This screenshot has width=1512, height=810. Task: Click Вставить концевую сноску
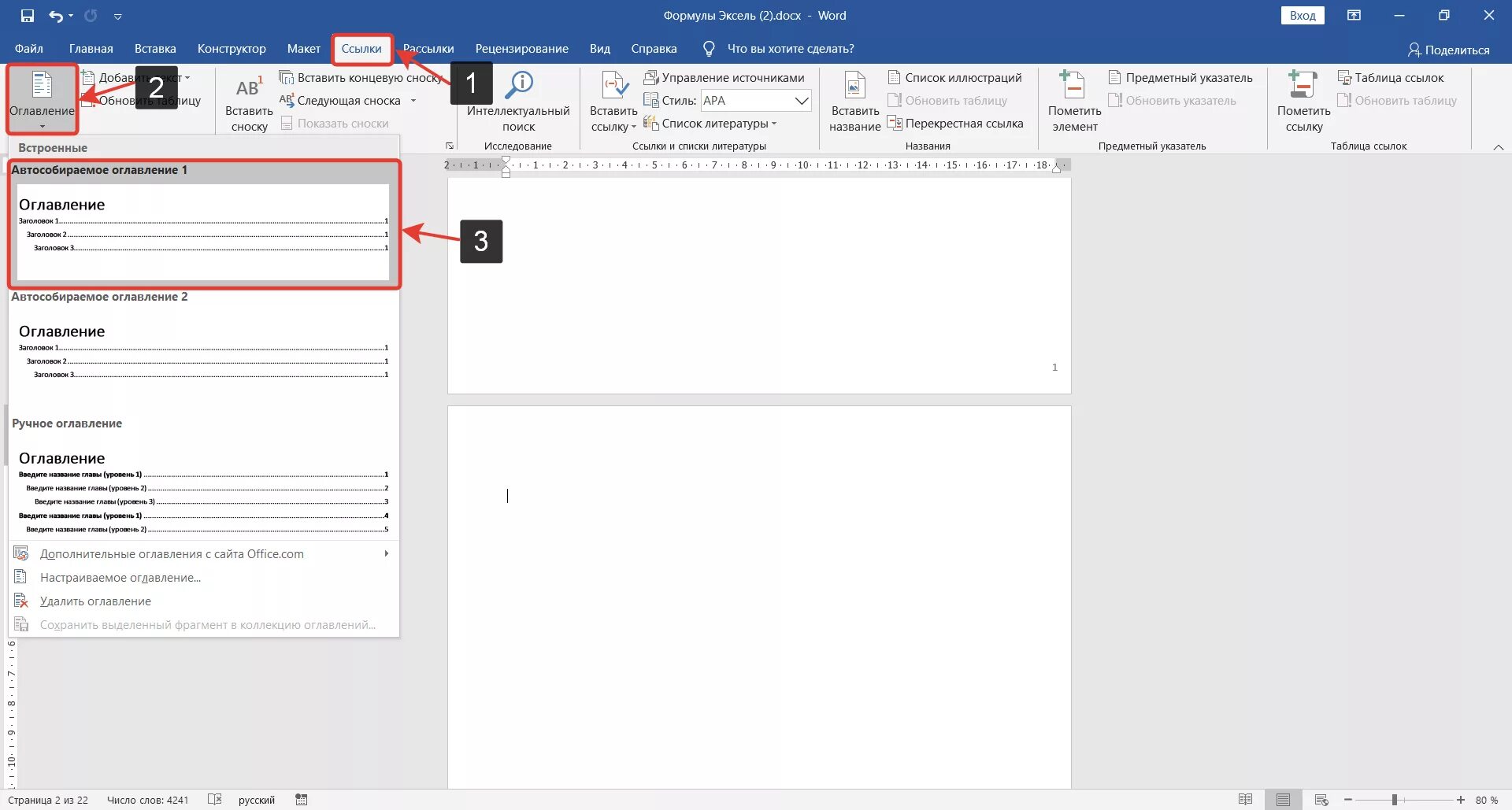361,78
